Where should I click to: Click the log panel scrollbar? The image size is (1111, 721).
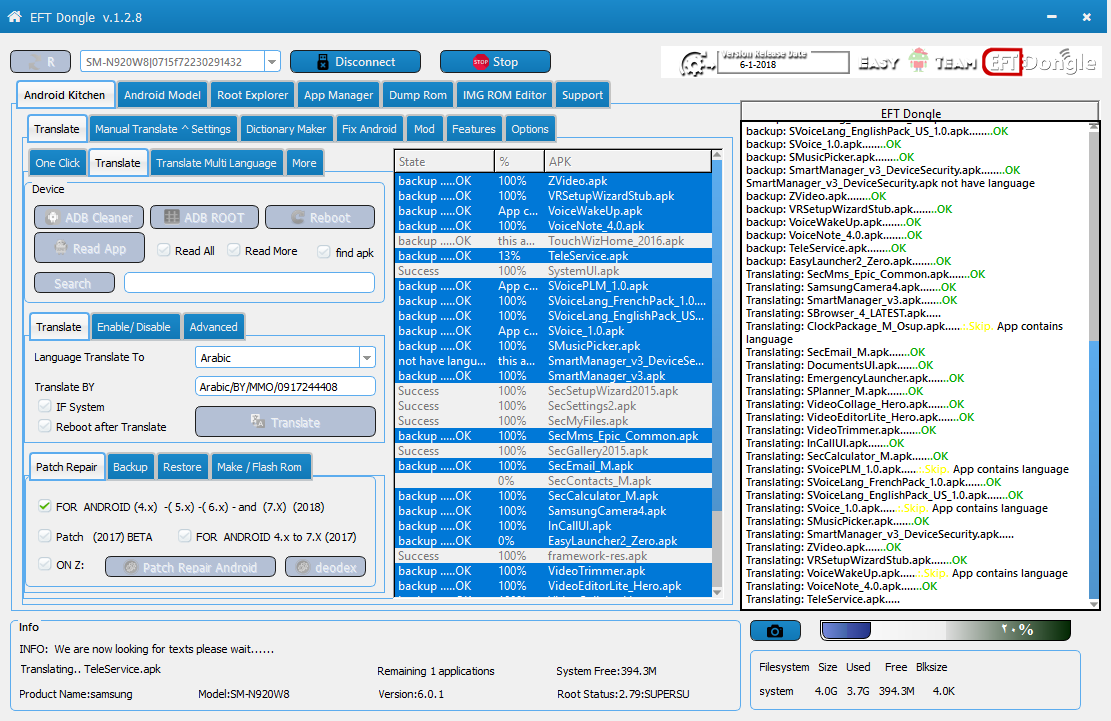coord(1094,365)
